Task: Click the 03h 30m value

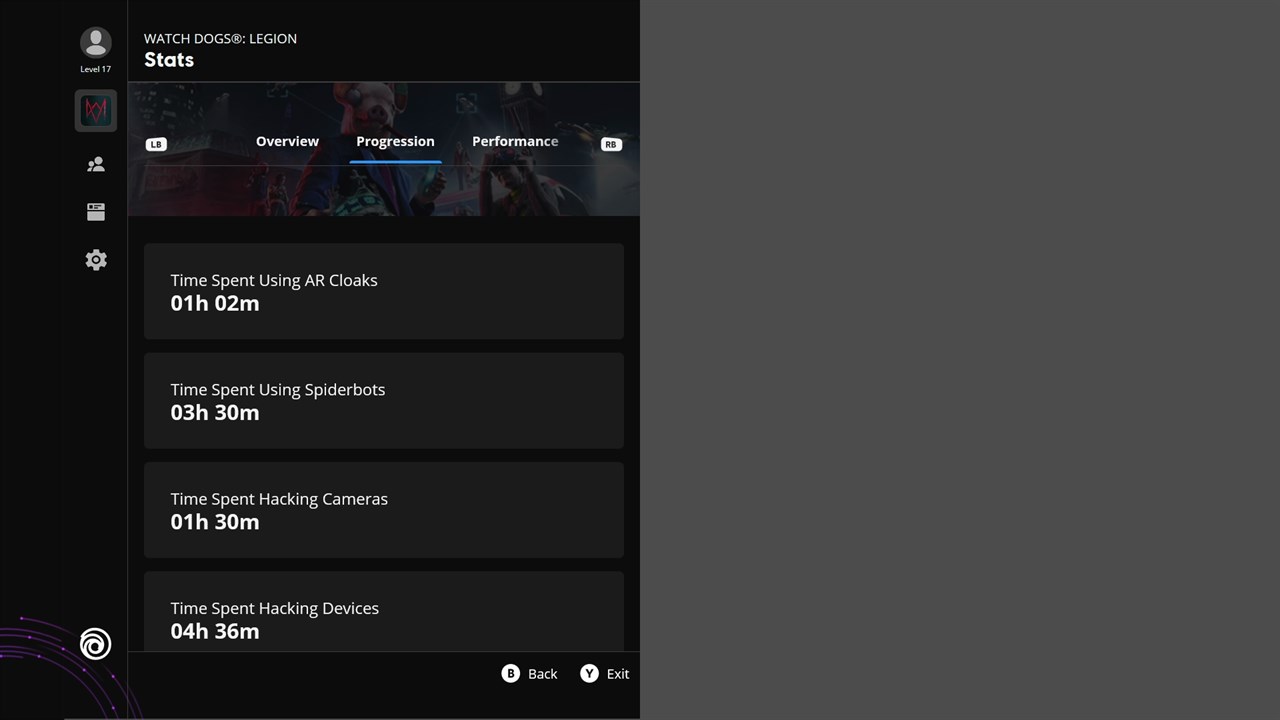Action: pos(215,412)
